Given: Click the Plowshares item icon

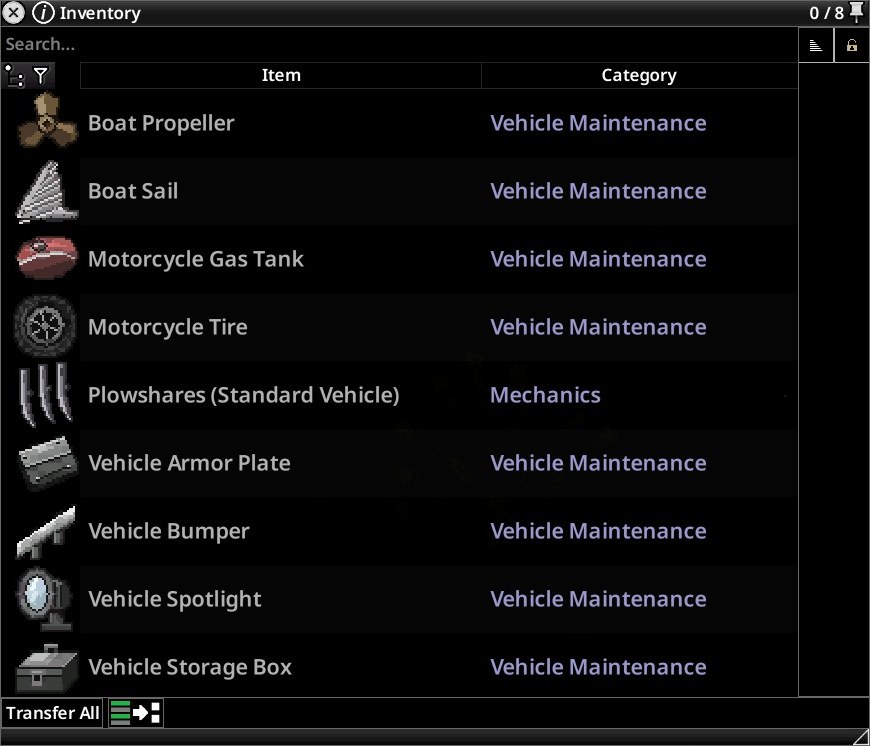Looking at the screenshot, I should coord(45,394).
